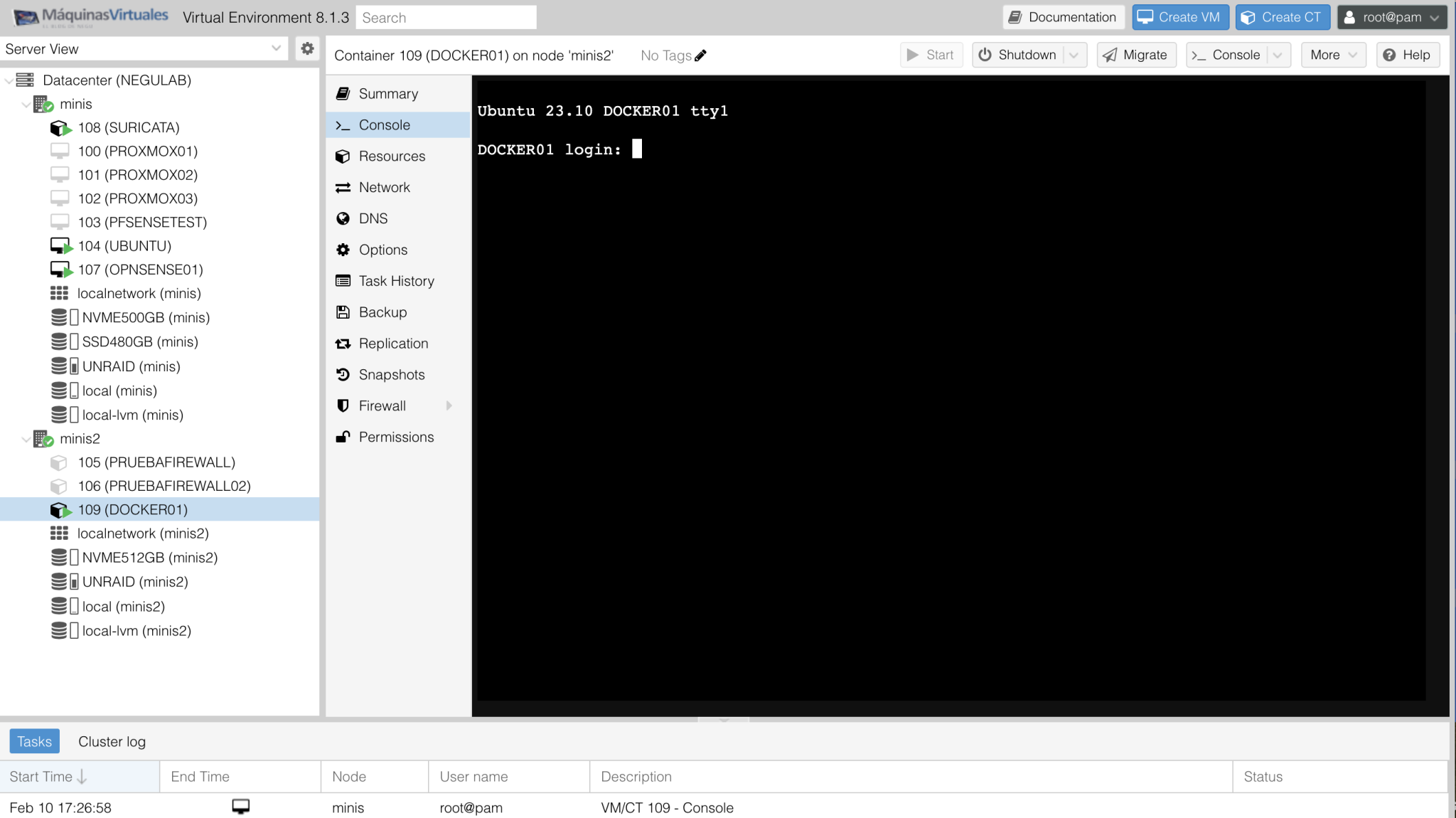Open the Snapshots panel icon
The image size is (1456, 818).
[x=343, y=374]
